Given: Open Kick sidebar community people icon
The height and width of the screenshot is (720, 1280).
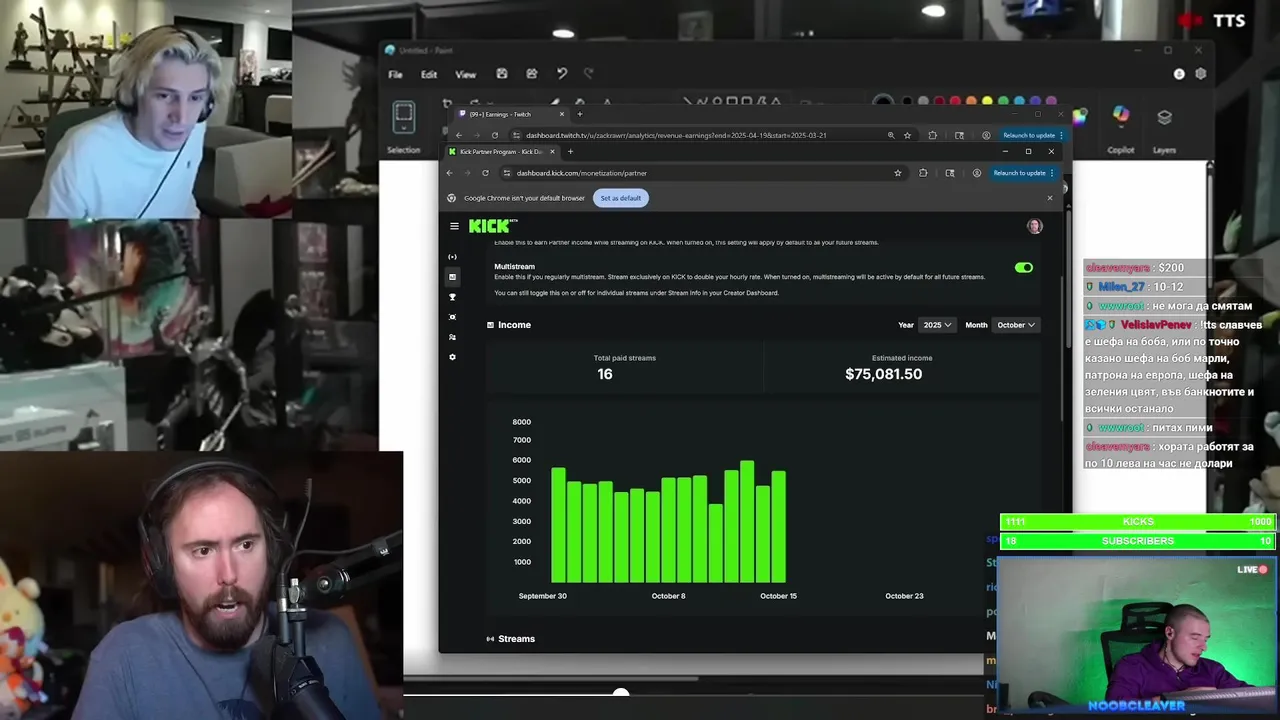Looking at the screenshot, I should [452, 337].
